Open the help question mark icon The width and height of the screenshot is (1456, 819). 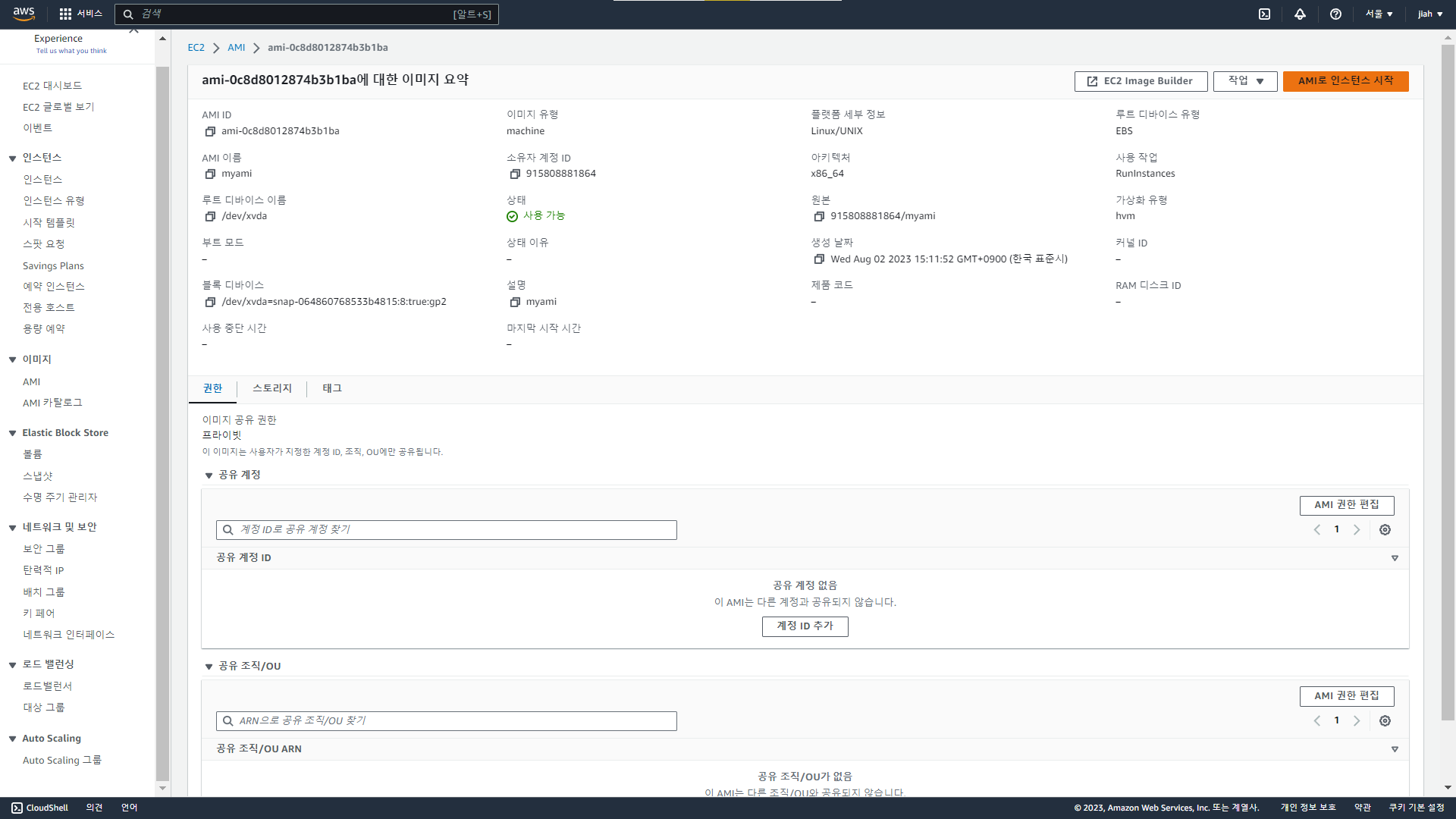pyautogui.click(x=1335, y=14)
